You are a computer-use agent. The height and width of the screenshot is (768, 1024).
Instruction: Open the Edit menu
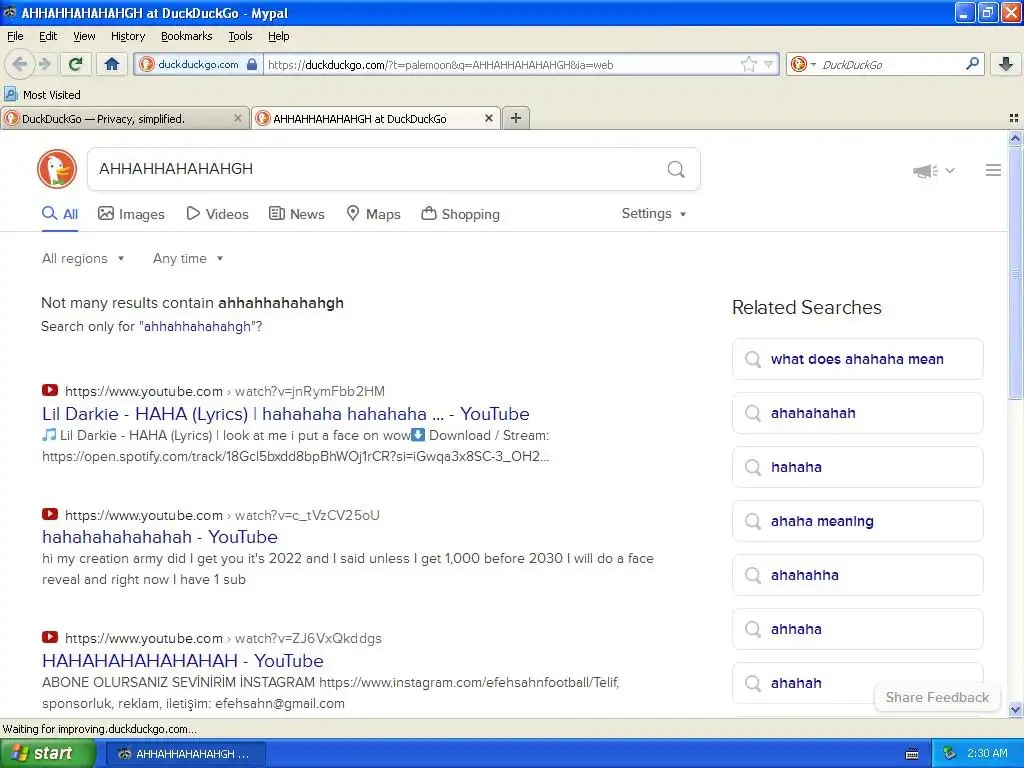point(48,36)
